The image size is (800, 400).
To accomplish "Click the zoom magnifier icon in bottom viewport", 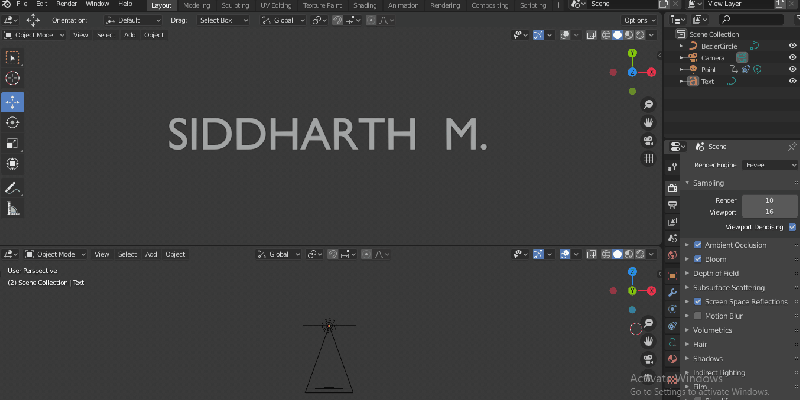I will tap(648, 323).
